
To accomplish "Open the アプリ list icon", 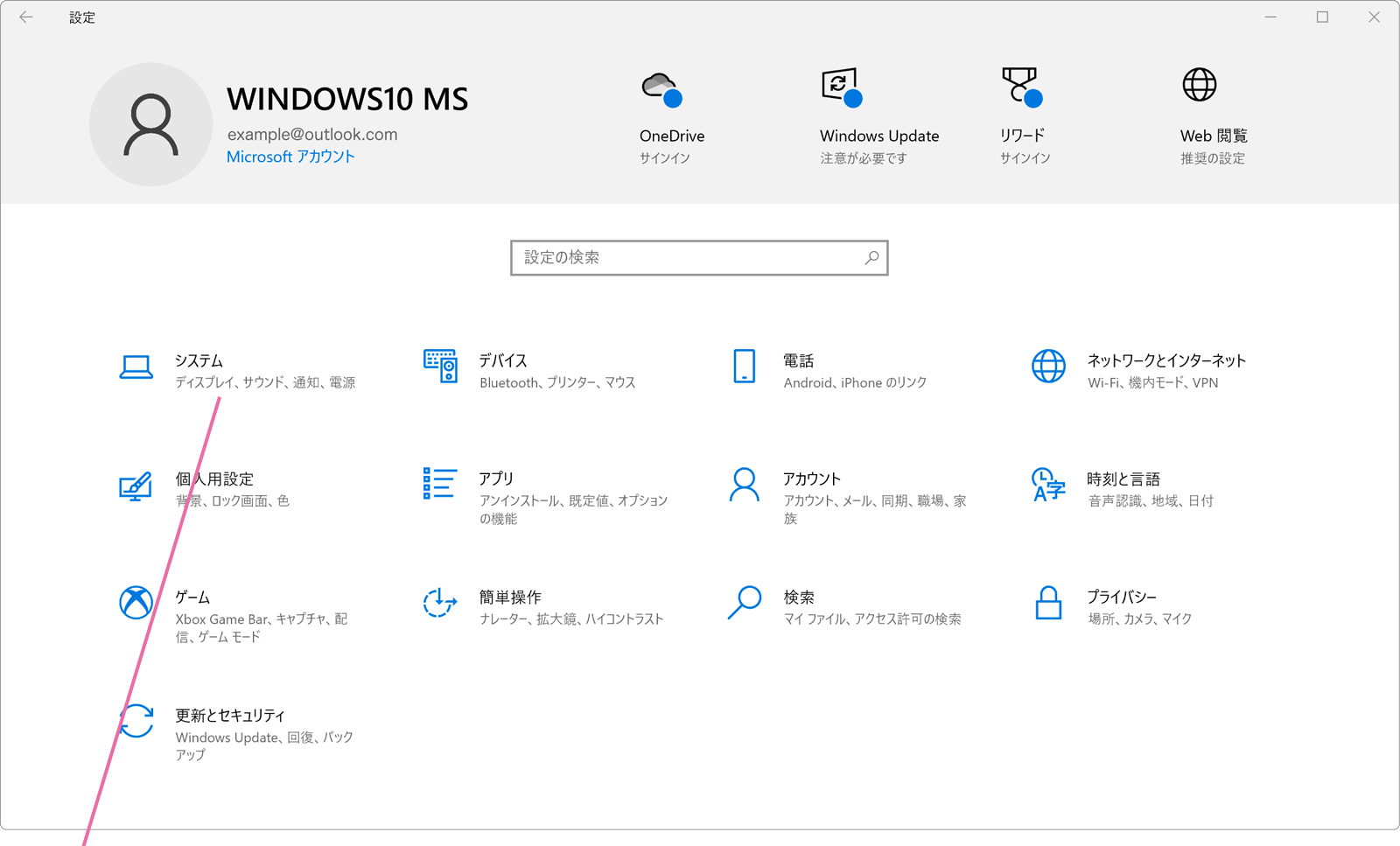I will (x=440, y=483).
